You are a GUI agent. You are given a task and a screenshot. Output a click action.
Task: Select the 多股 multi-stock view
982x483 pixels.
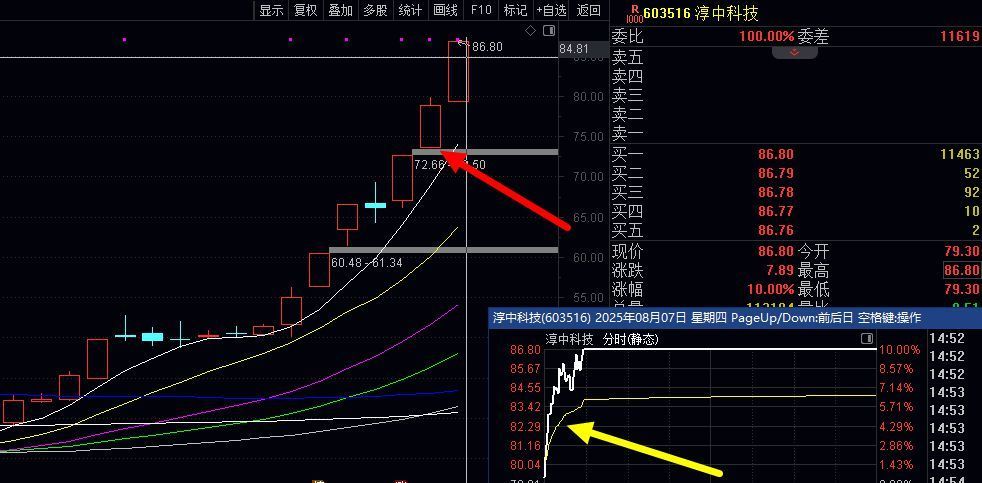tap(375, 10)
